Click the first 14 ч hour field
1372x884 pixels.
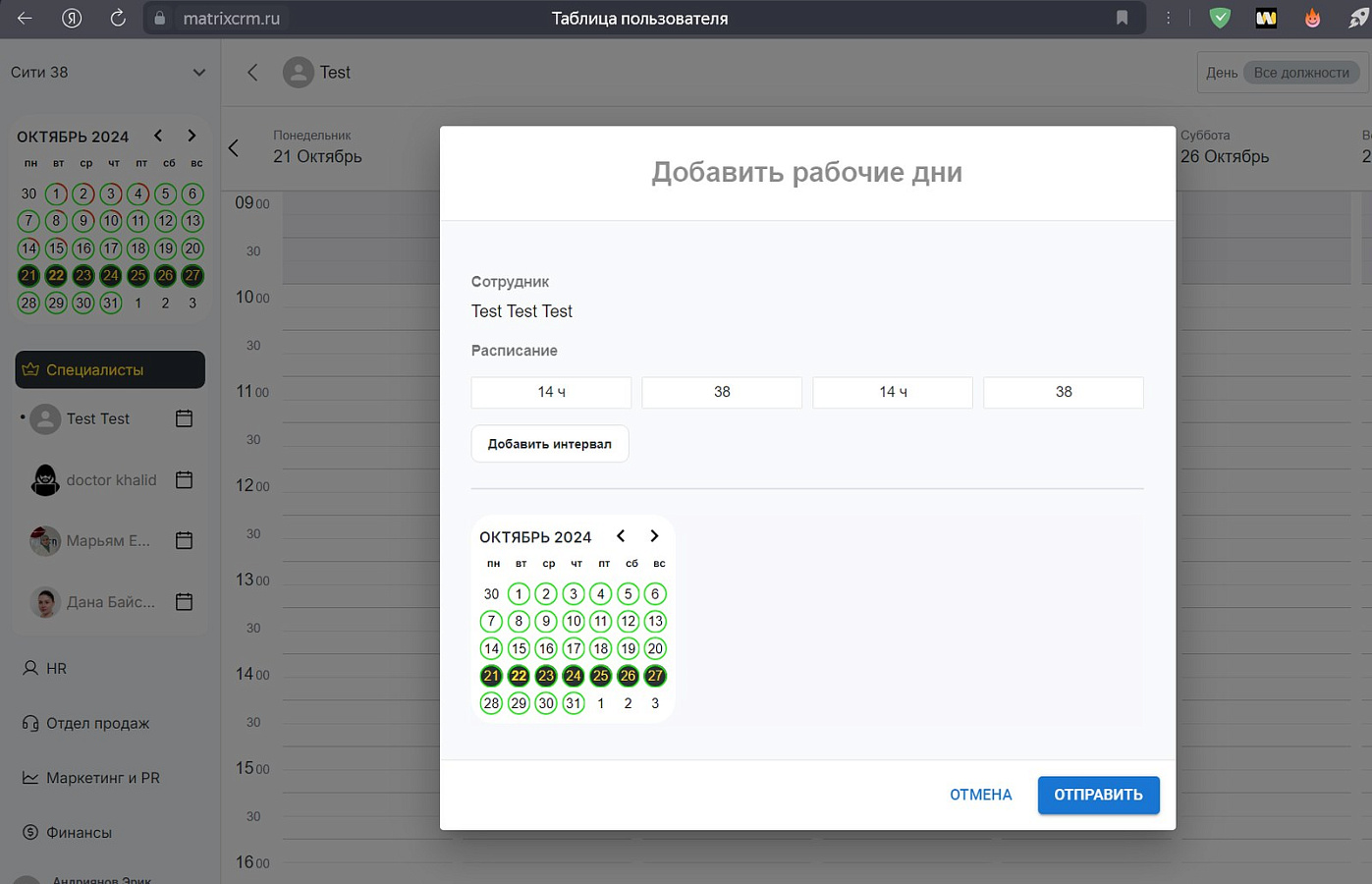(551, 392)
